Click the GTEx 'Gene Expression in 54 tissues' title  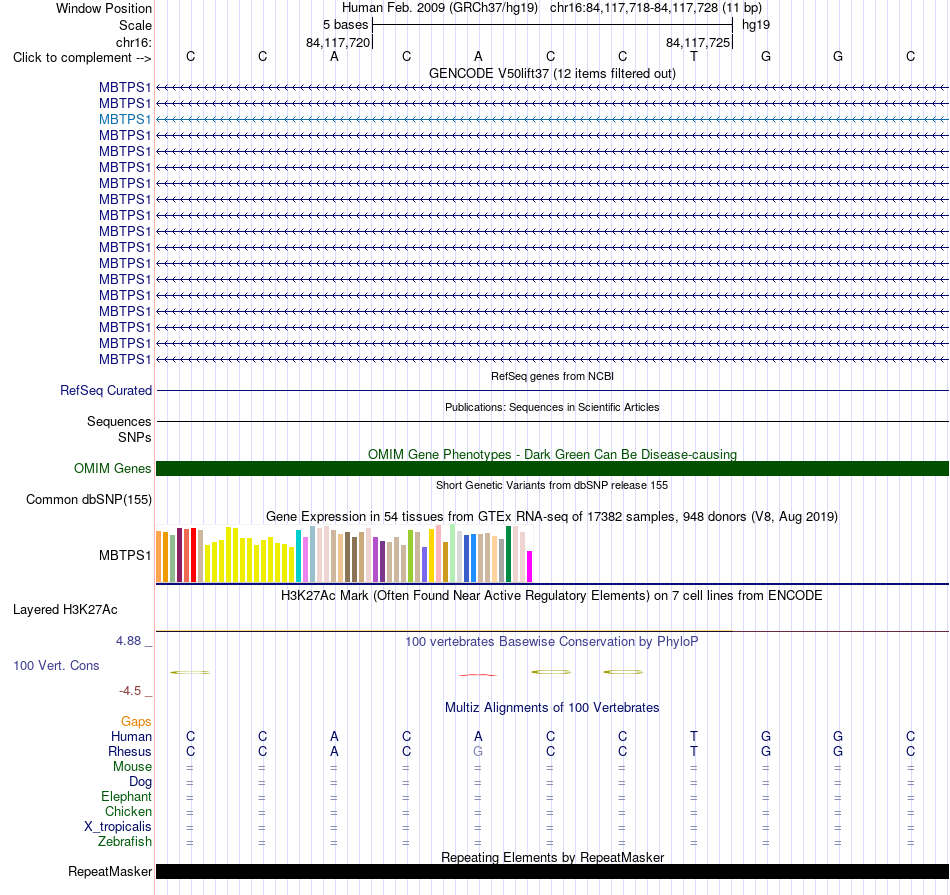click(552, 516)
